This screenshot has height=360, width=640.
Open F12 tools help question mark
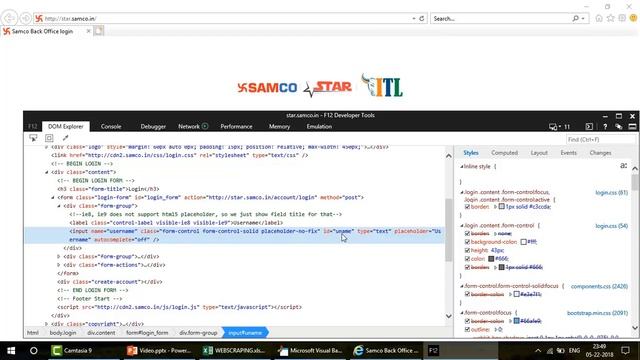(605, 127)
